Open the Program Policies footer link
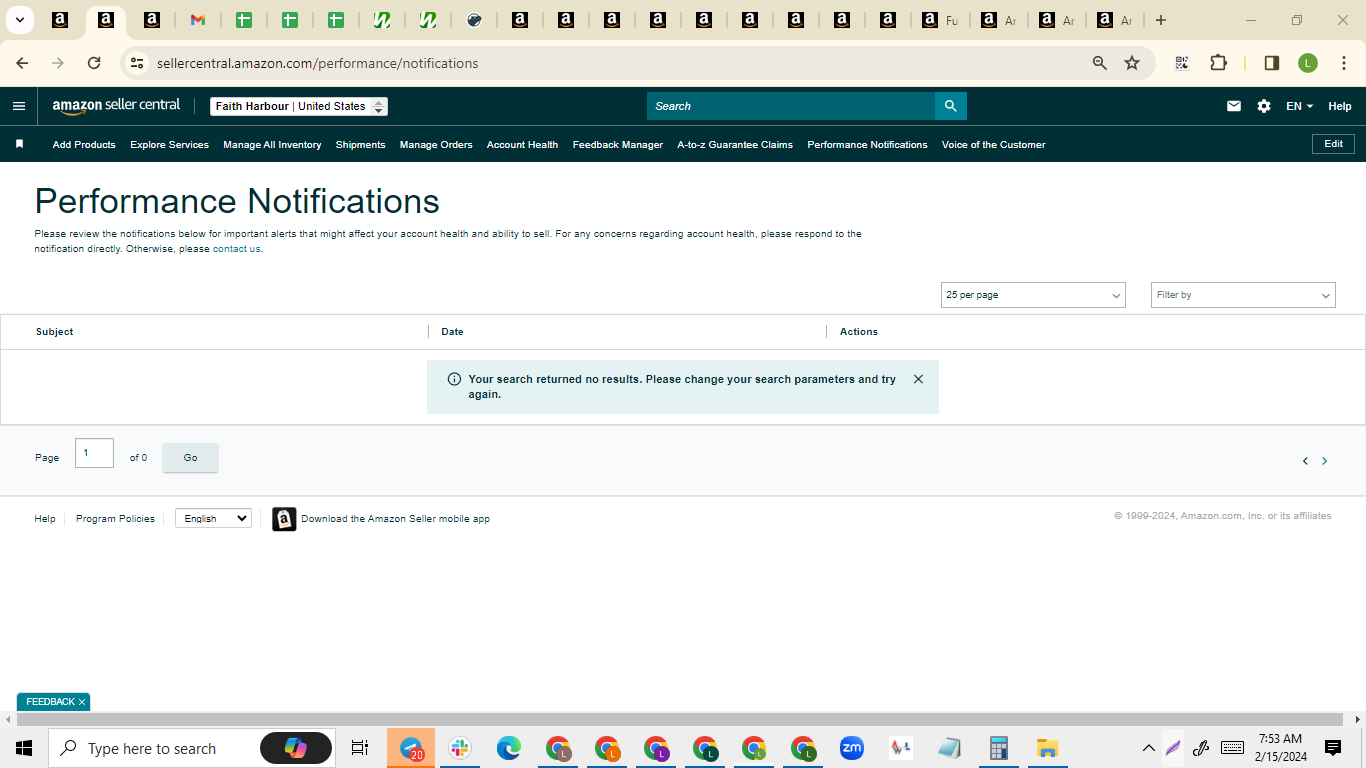The height and width of the screenshot is (768, 1366). coord(115,519)
